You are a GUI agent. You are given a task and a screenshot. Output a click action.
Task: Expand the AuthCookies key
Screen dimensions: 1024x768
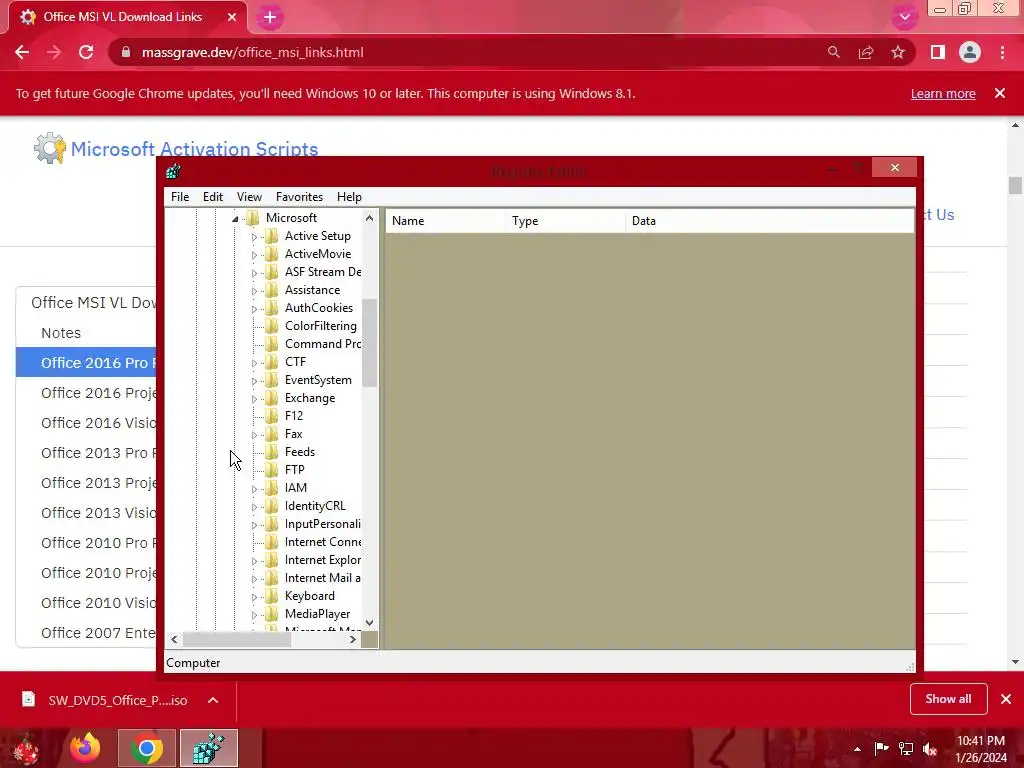[254, 309]
